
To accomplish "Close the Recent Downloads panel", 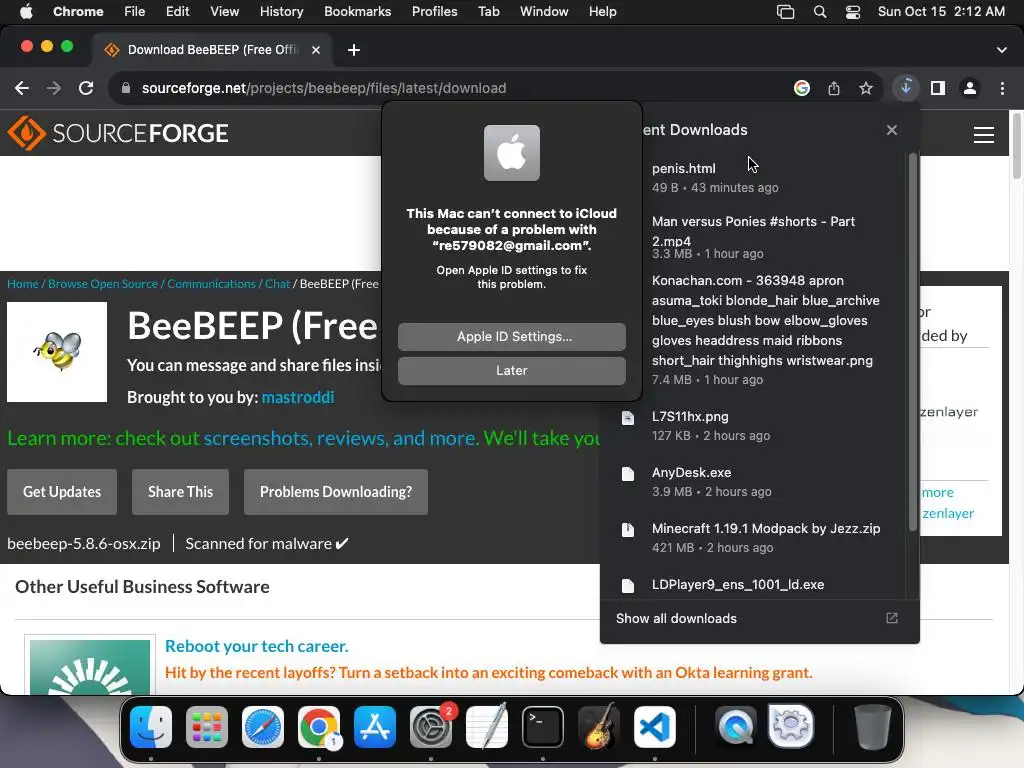I will [892, 130].
